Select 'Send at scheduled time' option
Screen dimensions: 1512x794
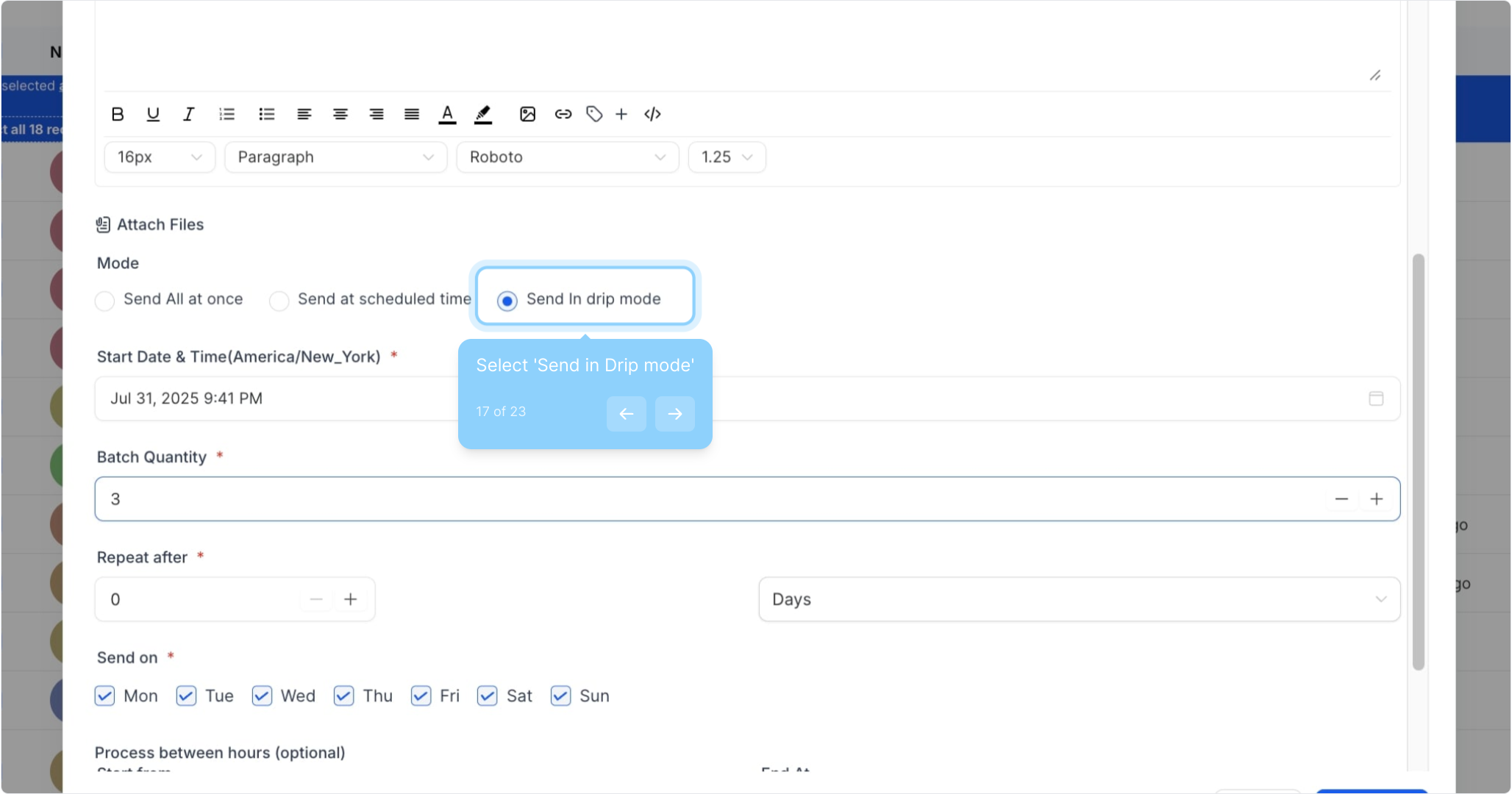pyautogui.click(x=279, y=301)
